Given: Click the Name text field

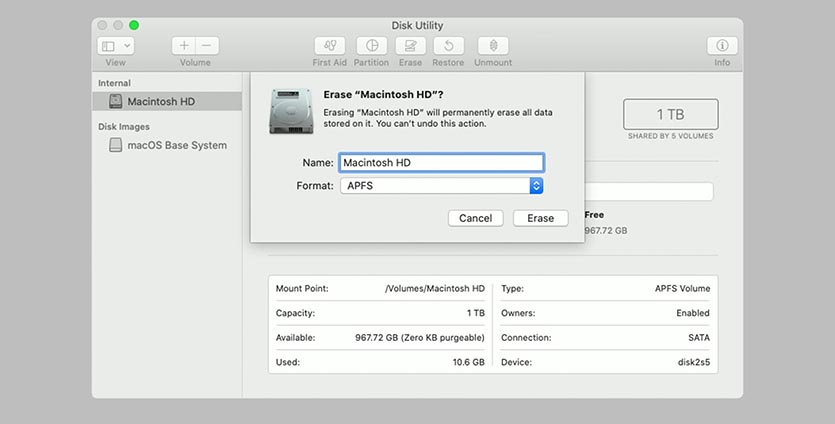Looking at the screenshot, I should [x=440, y=162].
